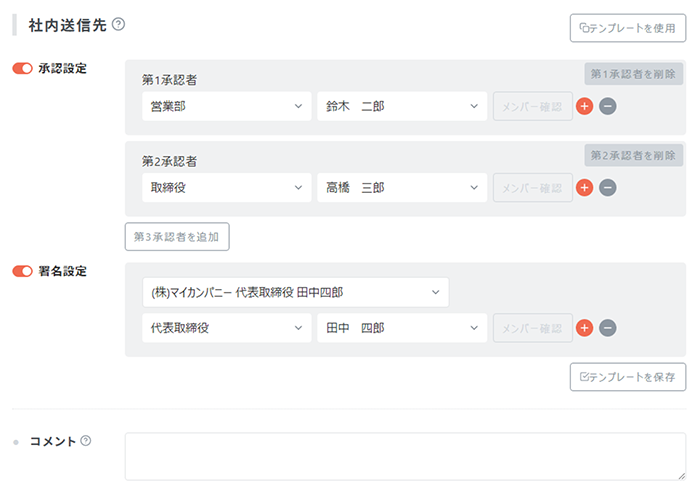700x490 pixels.
Task: Open the 営業部 department dropdown
Action: point(226,107)
